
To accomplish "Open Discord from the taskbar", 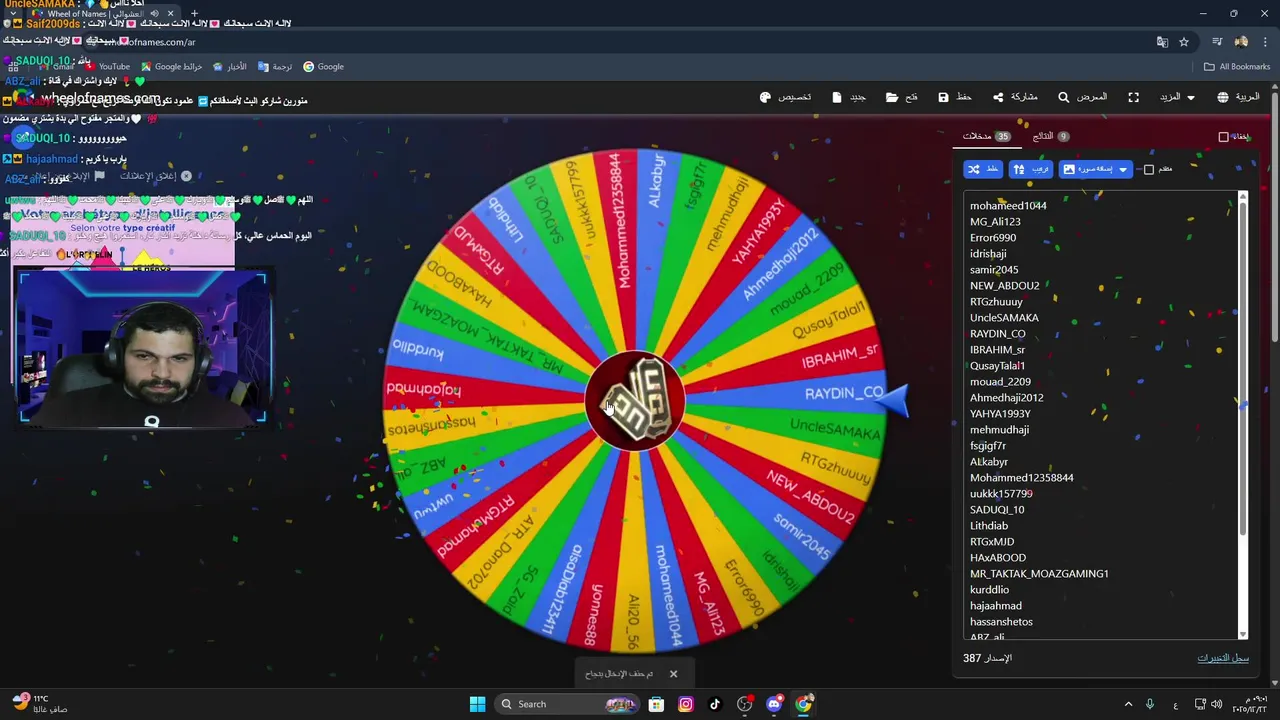I will point(774,704).
